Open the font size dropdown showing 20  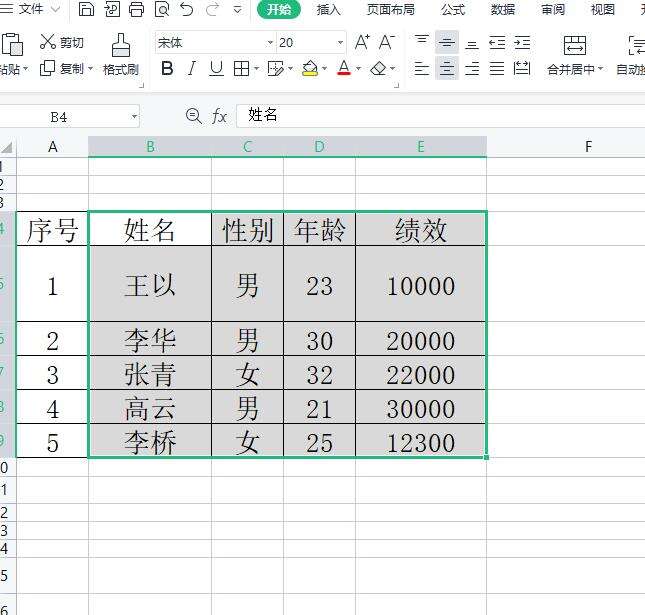coord(341,42)
